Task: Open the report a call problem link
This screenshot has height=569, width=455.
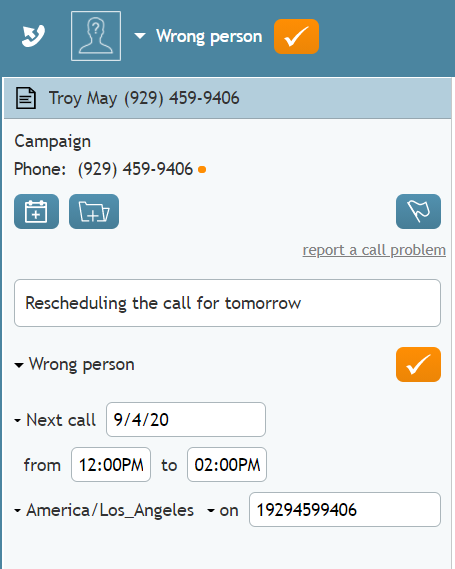Action: coord(374,250)
